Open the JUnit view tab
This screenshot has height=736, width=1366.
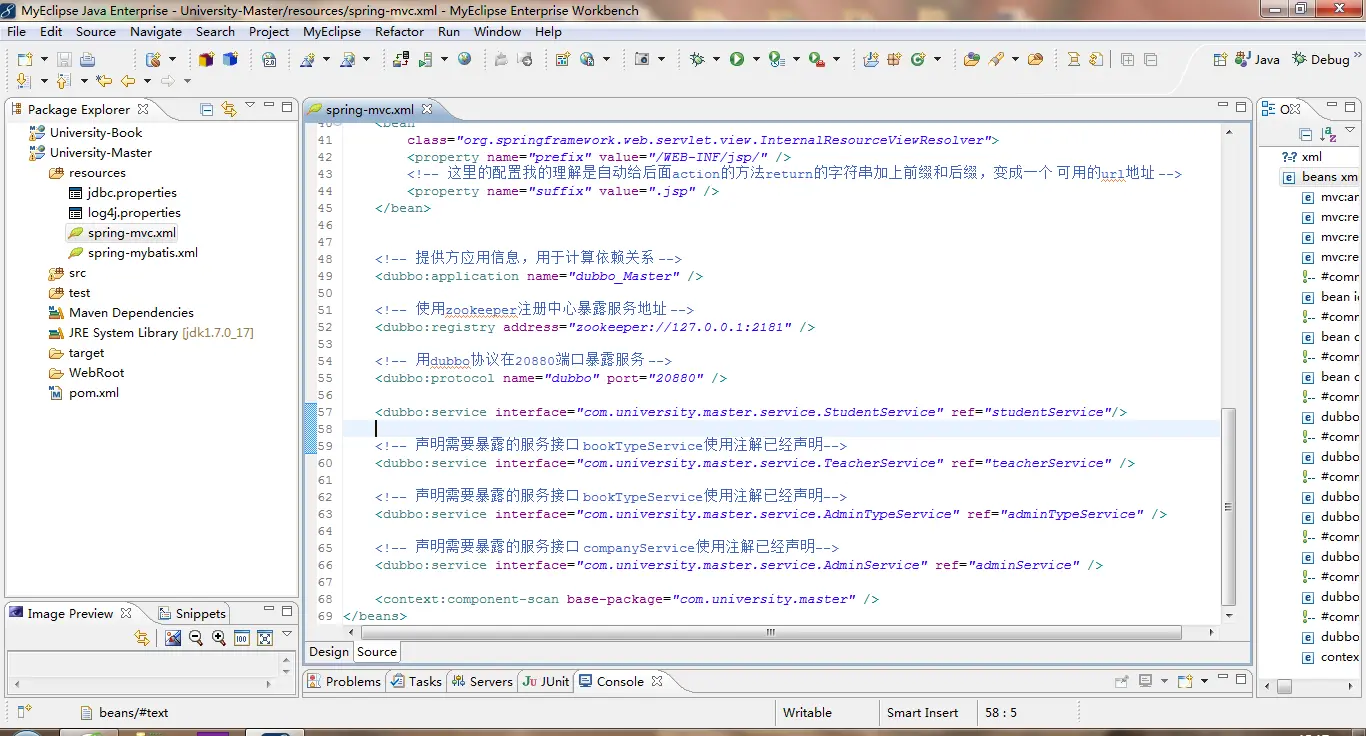tap(546, 681)
